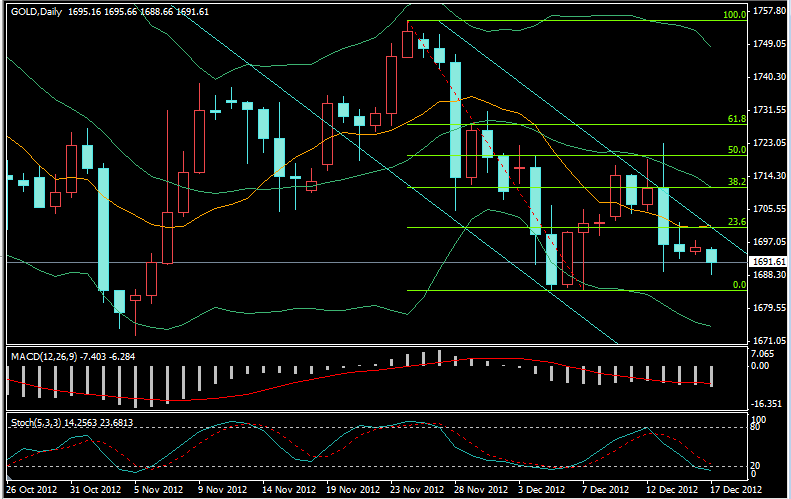The height and width of the screenshot is (499, 791).
Task: Select the 61.8 Fibonacci level label
Action: pos(737,119)
